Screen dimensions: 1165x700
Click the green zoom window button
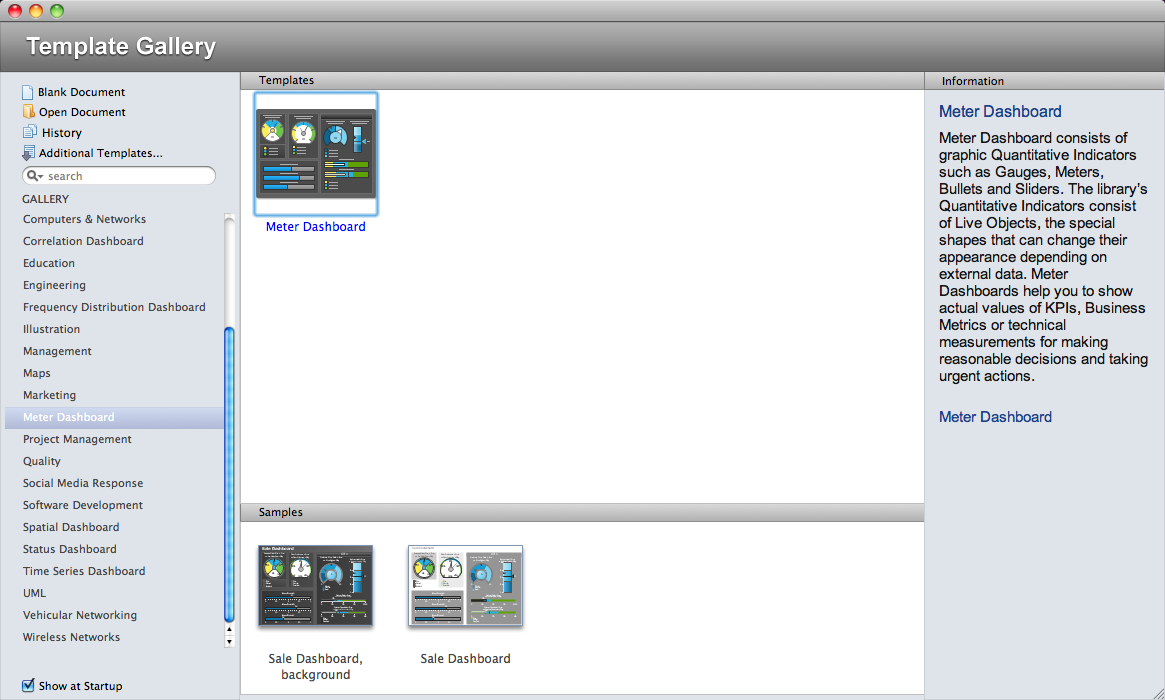(57, 10)
